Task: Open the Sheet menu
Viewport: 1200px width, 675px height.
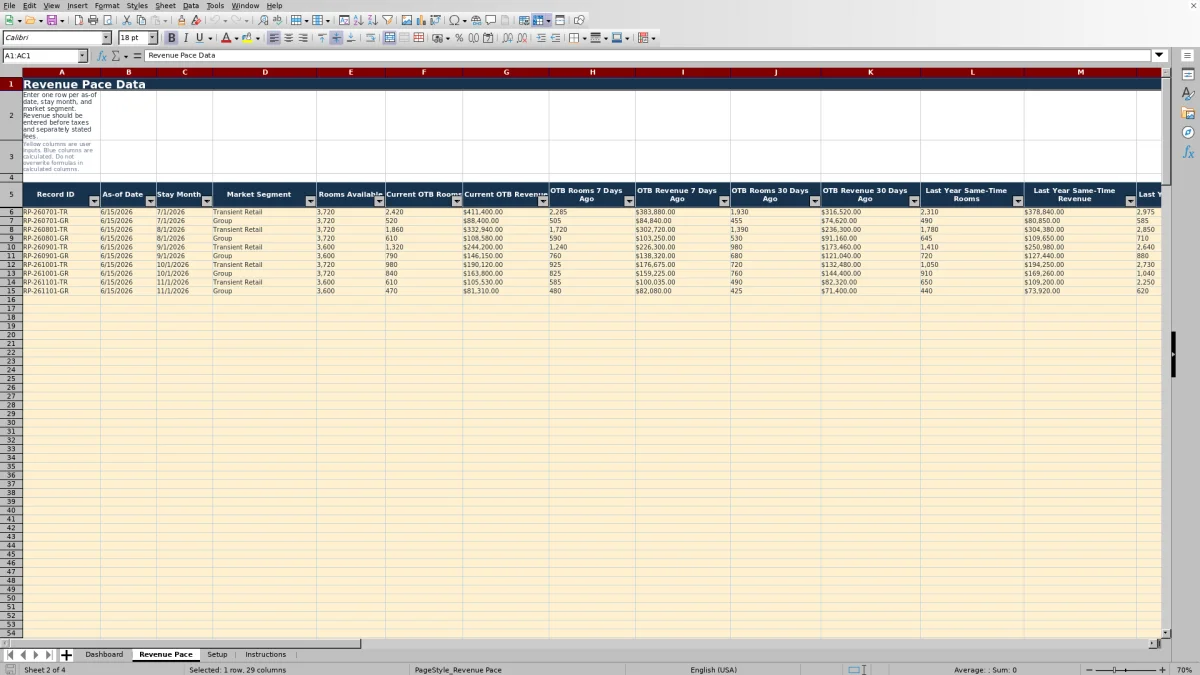Action: point(165,6)
